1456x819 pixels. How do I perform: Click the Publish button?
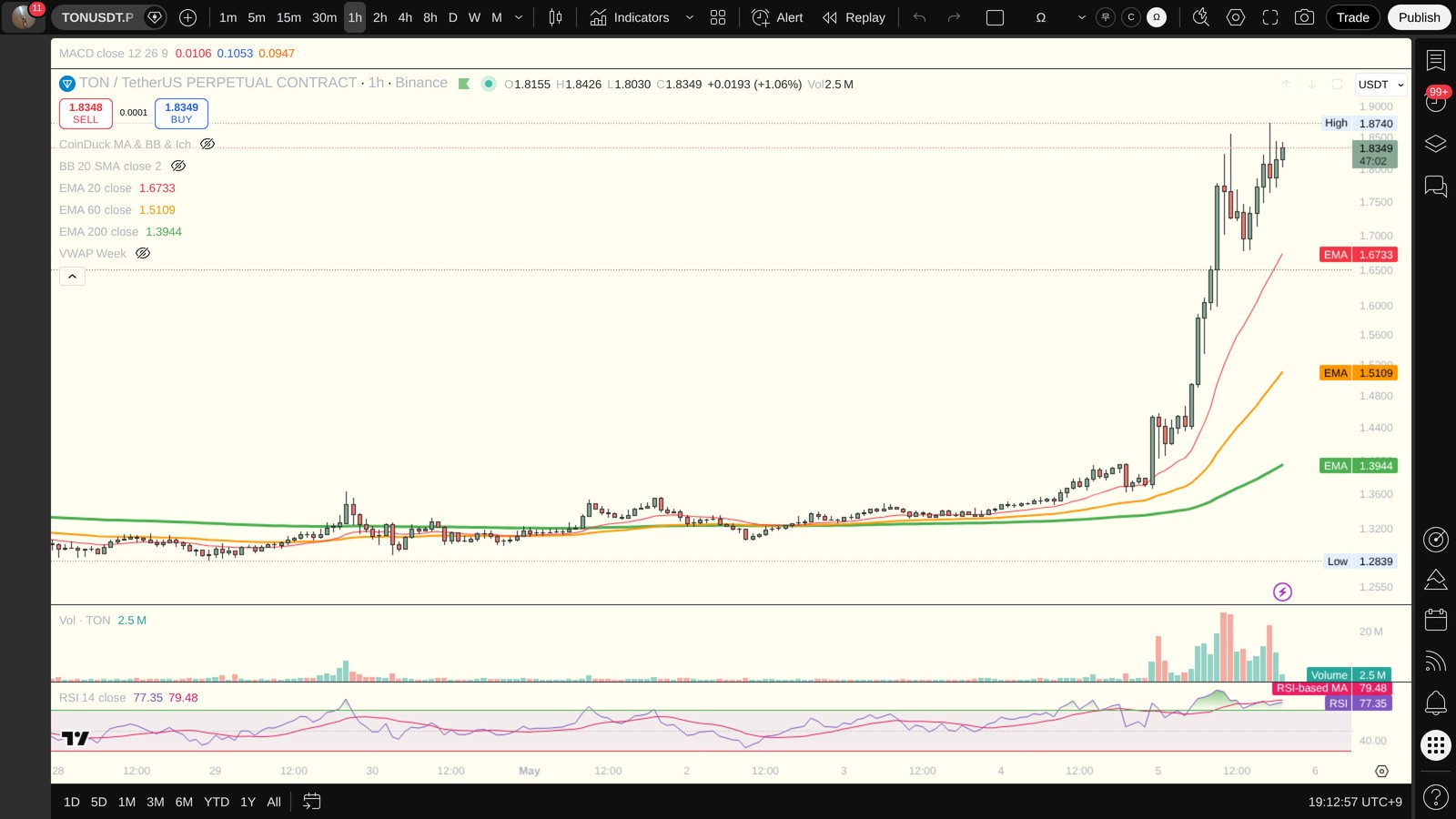pyautogui.click(x=1419, y=17)
